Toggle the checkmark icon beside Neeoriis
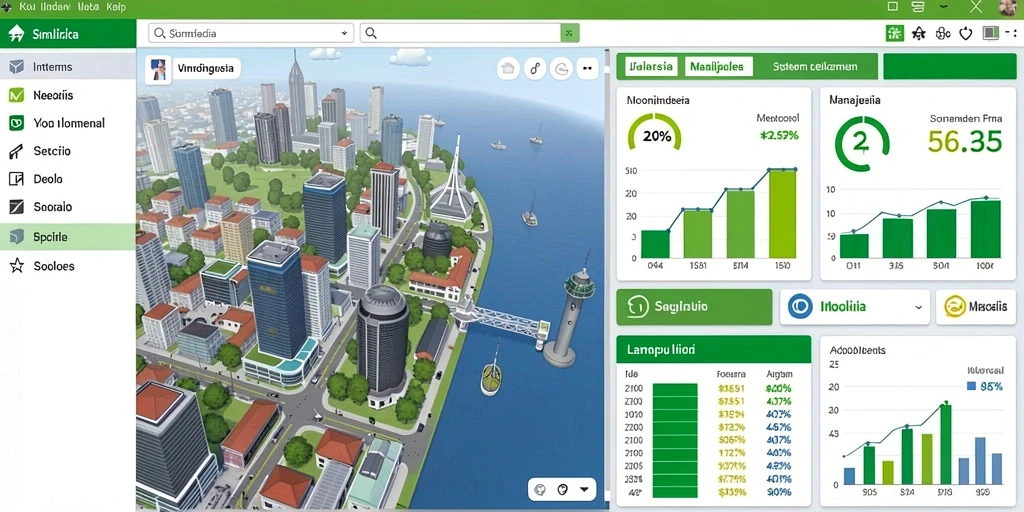This screenshot has height=512, width=1024. tap(16, 95)
